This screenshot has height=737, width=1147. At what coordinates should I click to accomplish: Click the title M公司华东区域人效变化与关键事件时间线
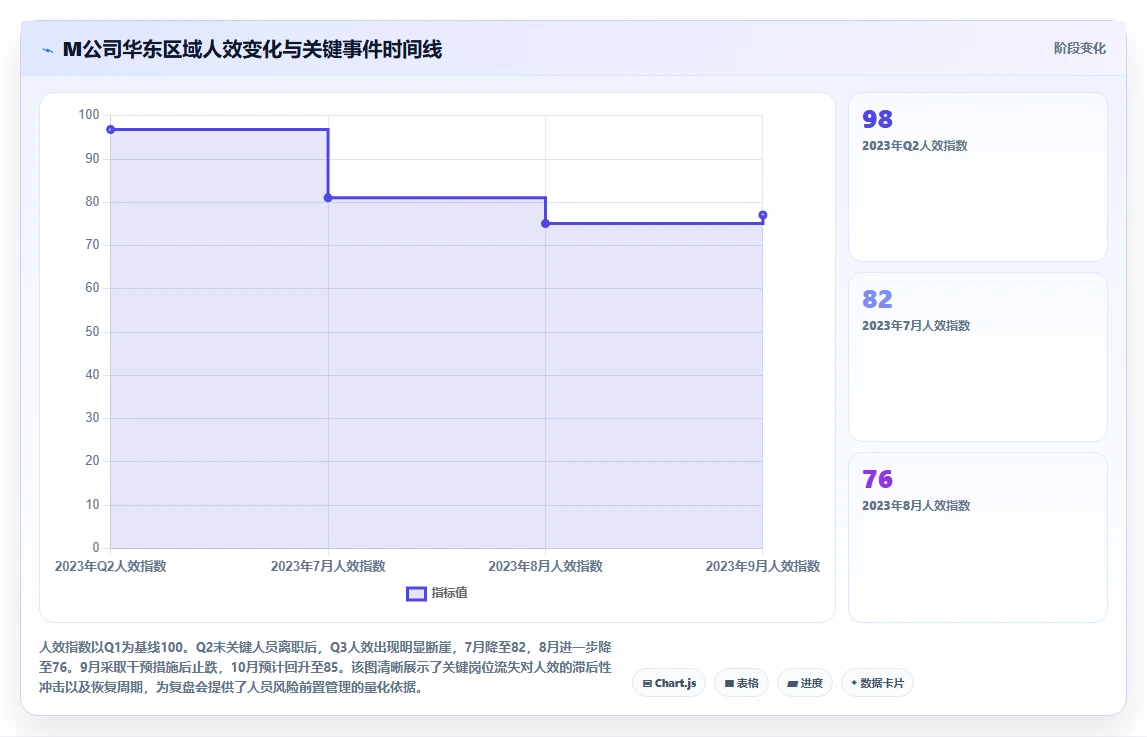[x=252, y=50]
